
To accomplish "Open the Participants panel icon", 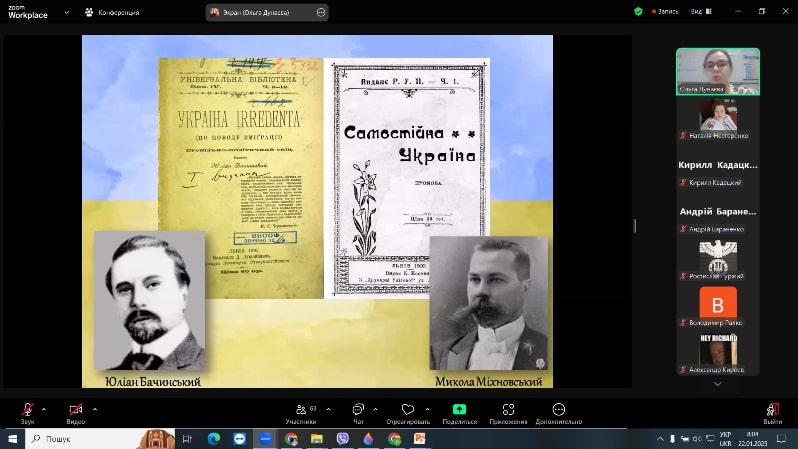I will point(301,409).
